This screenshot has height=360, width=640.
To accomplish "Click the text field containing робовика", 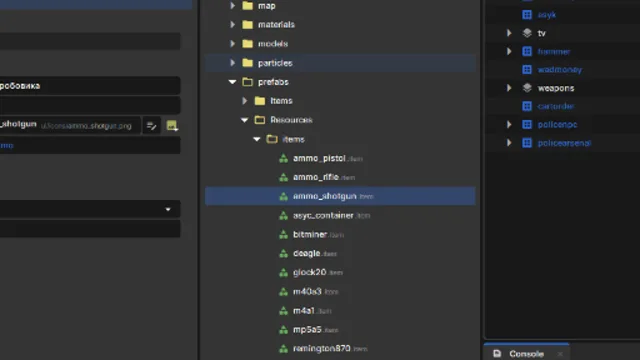I will click(x=90, y=86).
